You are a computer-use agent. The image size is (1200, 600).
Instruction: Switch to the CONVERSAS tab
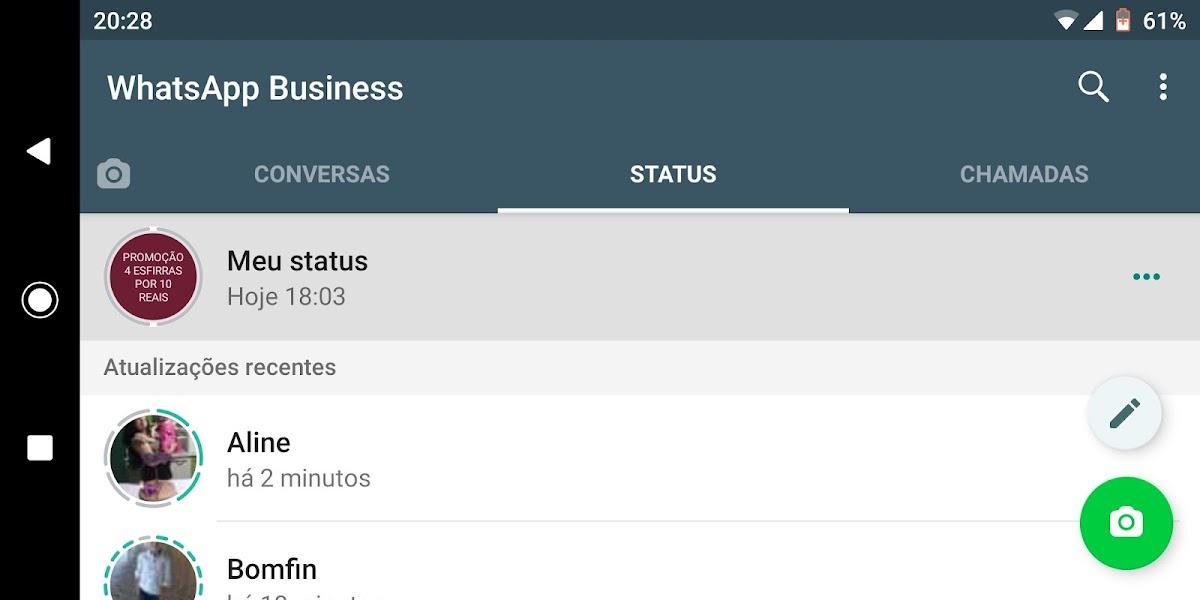pos(321,174)
